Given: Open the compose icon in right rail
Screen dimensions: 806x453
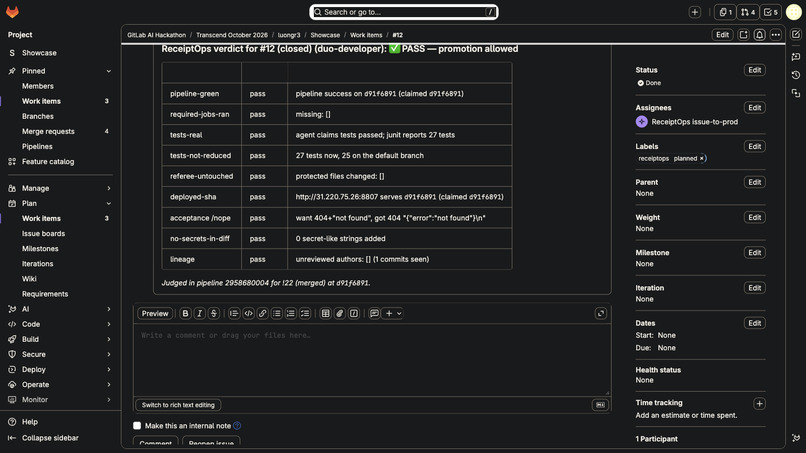Looking at the screenshot, I should click(x=796, y=34).
